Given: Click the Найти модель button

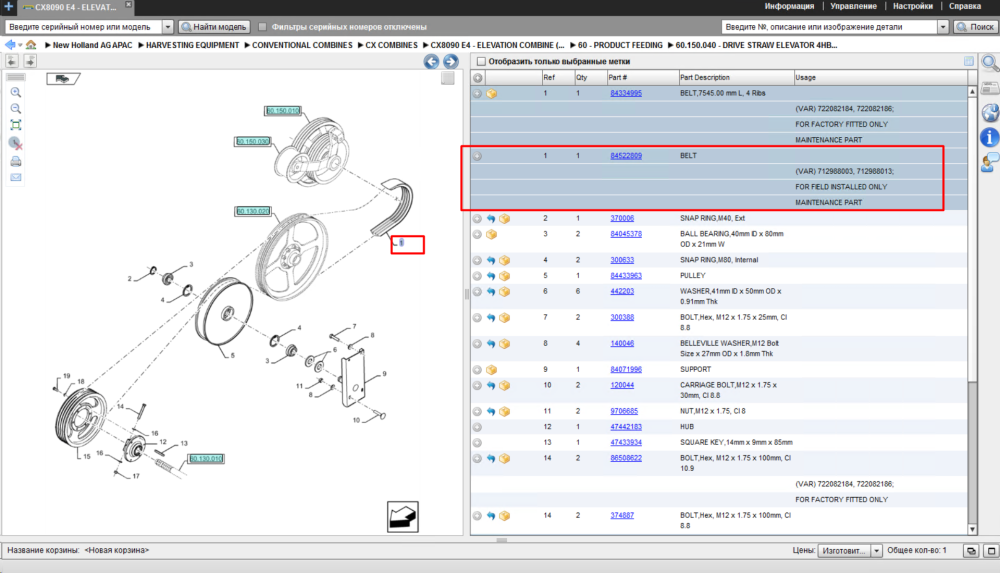Looking at the screenshot, I should tap(214, 27).
